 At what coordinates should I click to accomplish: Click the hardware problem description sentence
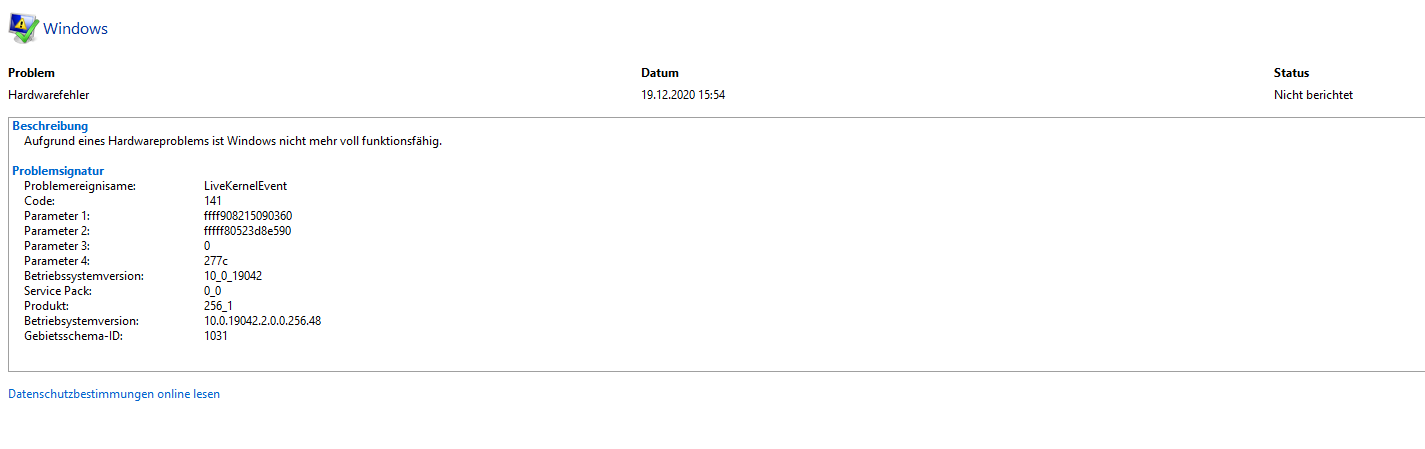[233, 141]
